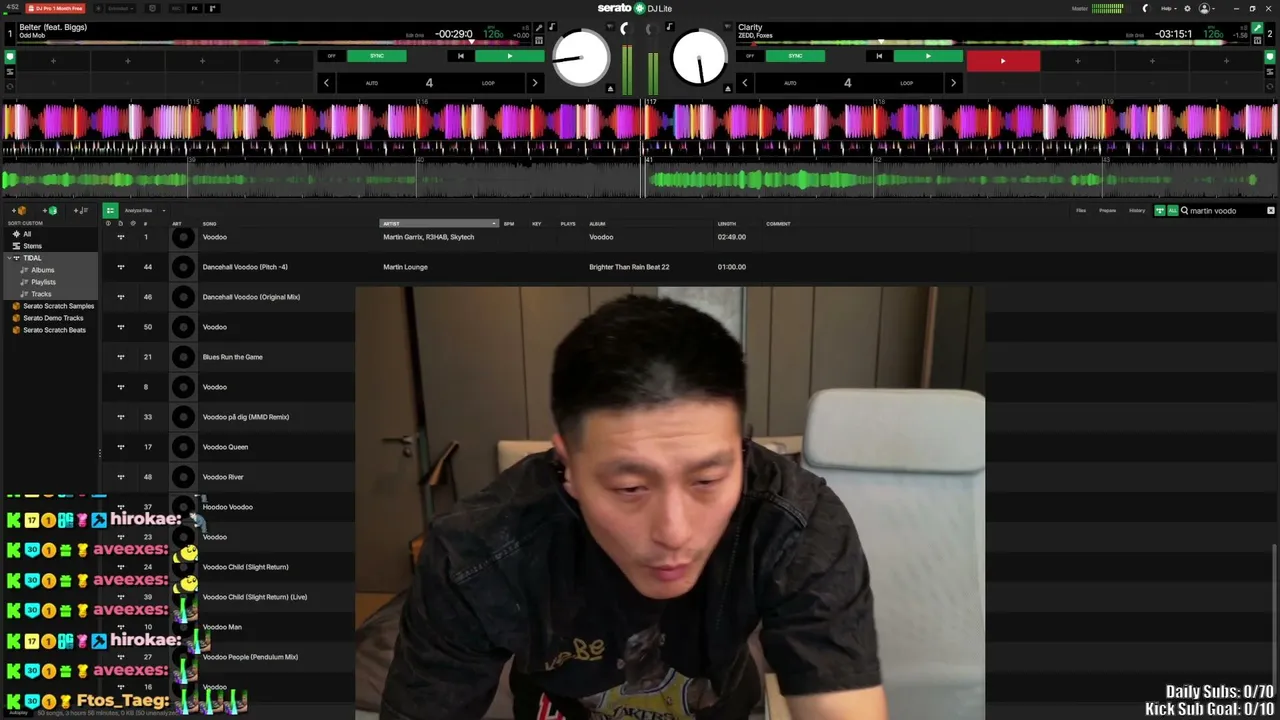Open the deck 1 key lock note icon
This screenshot has height=720, width=1280.
(552, 28)
